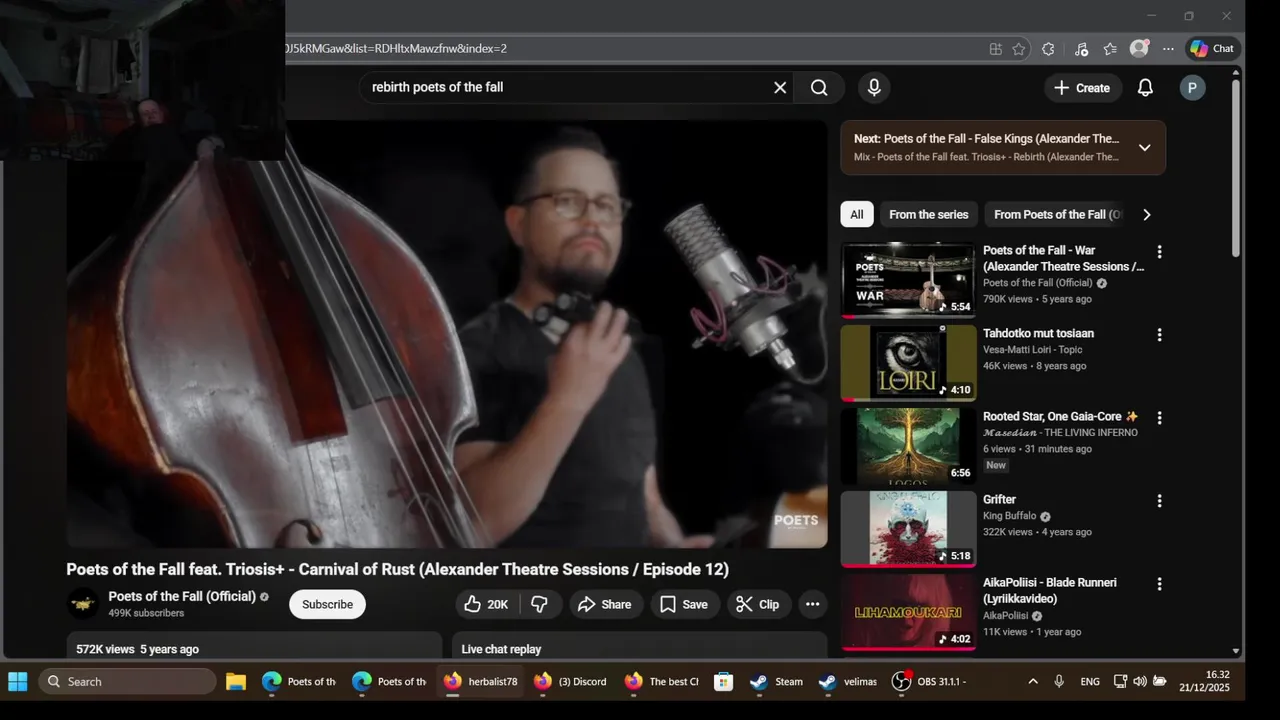The height and width of the screenshot is (720, 1280).
Task: Switch to herbalist78 Firefox window
Action: 482,682
